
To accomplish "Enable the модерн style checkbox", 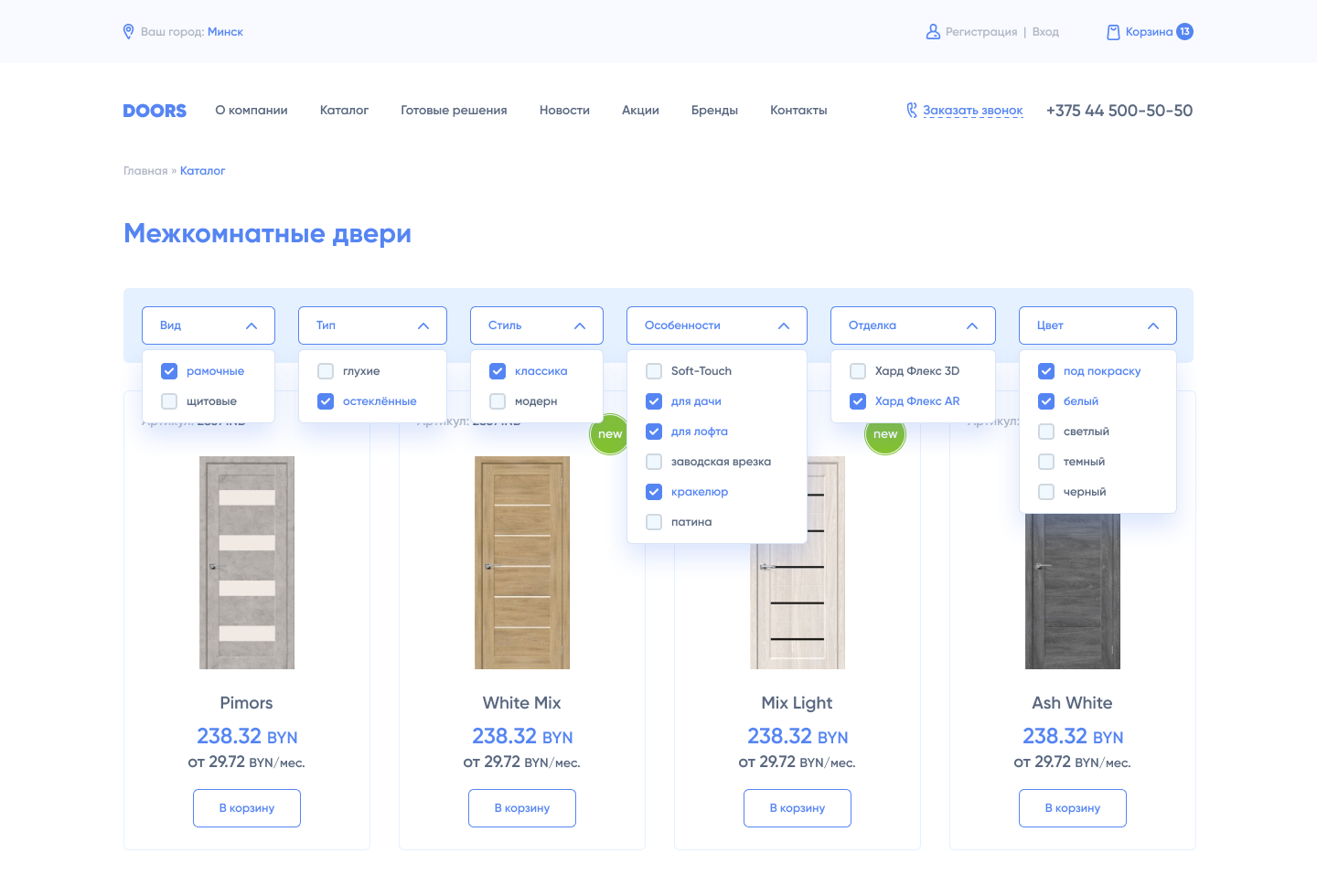I will point(498,401).
